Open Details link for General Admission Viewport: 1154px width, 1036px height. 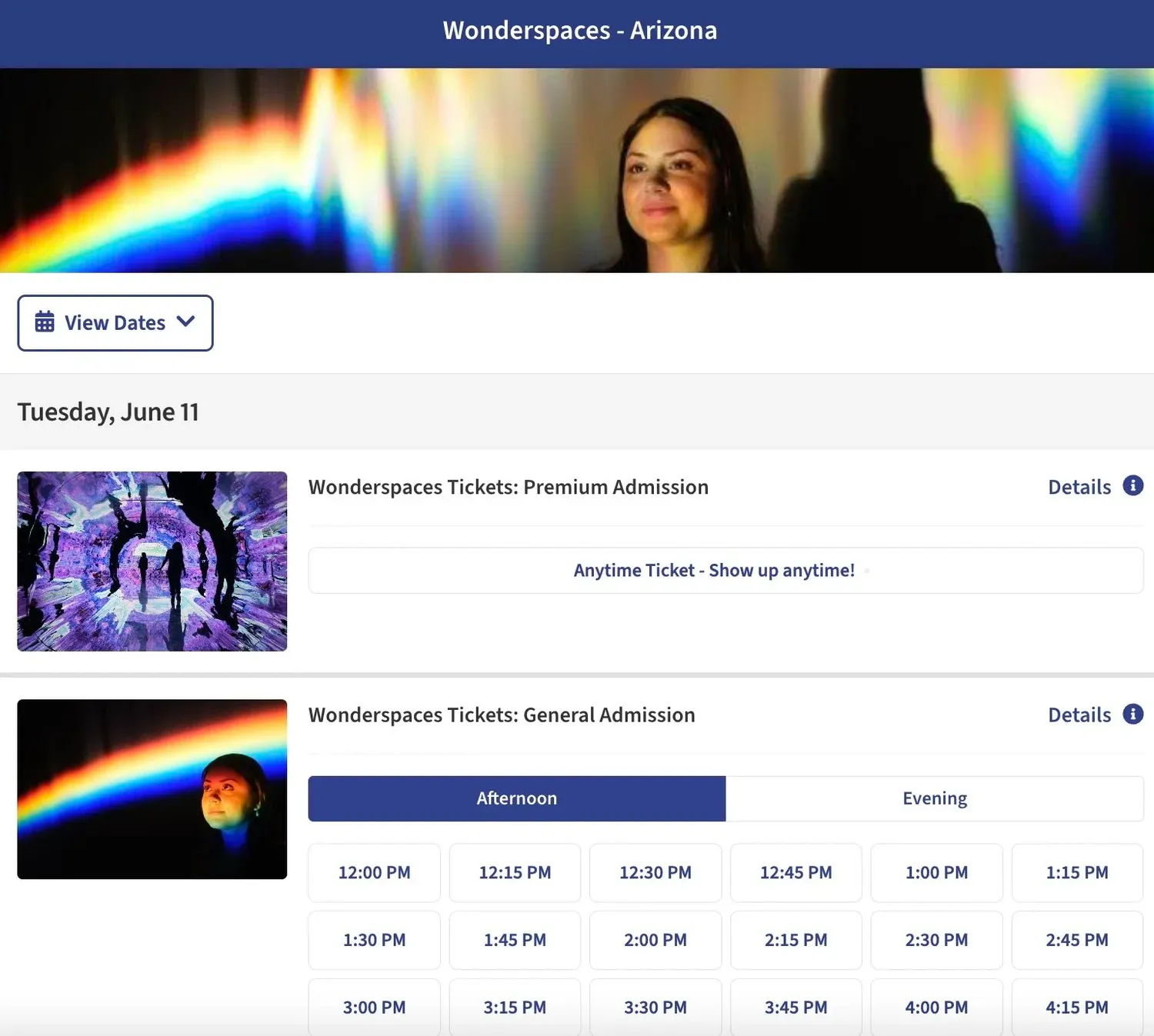(1079, 715)
